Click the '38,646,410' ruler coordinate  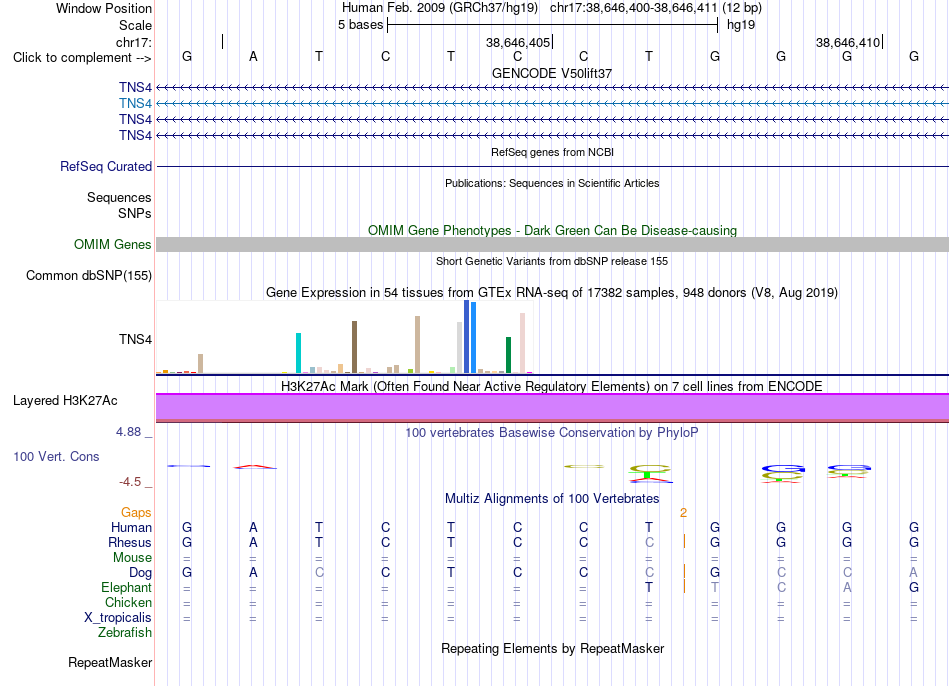pyautogui.click(x=848, y=42)
